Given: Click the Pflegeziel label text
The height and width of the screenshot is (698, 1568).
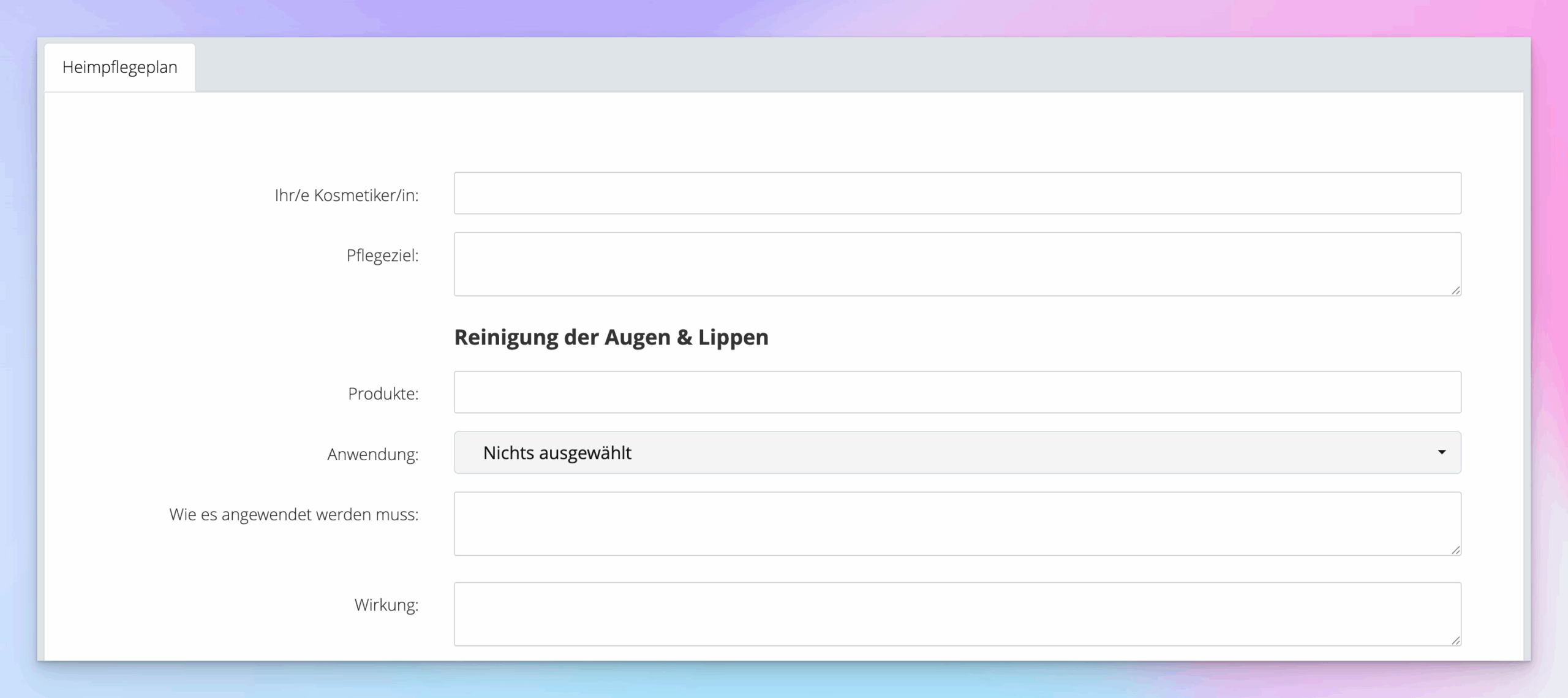Looking at the screenshot, I should point(382,256).
